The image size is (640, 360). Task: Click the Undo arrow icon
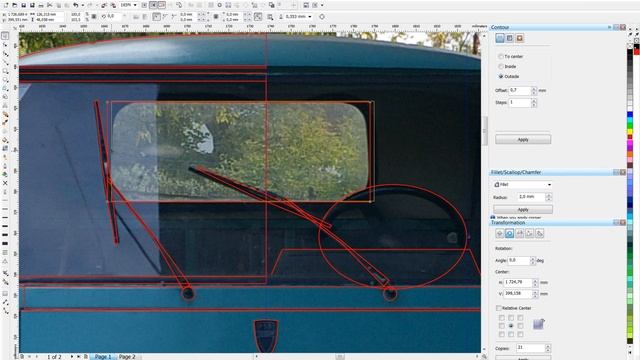(76, 5)
